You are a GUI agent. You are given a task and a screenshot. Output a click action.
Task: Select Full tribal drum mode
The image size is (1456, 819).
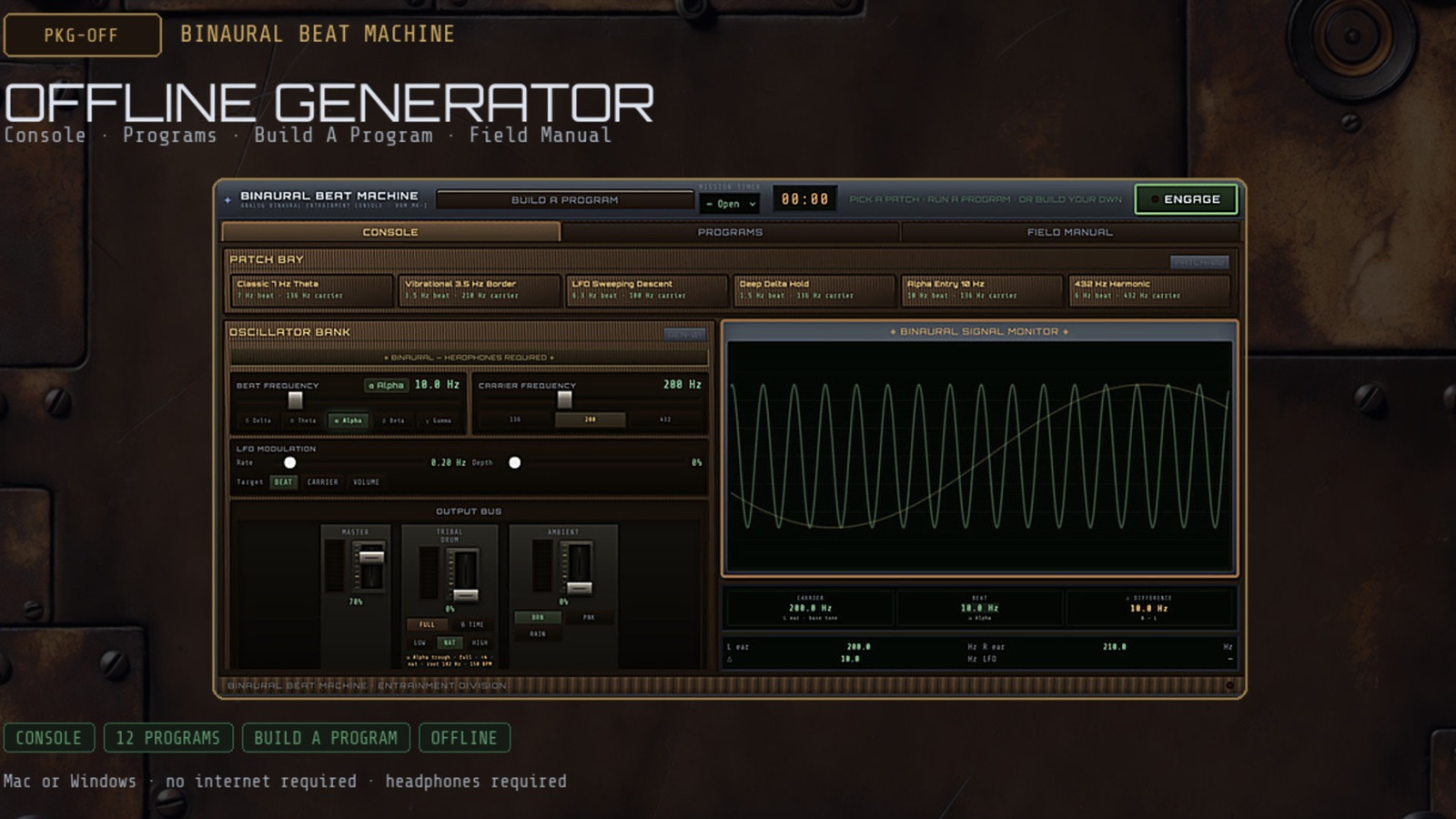427,625
